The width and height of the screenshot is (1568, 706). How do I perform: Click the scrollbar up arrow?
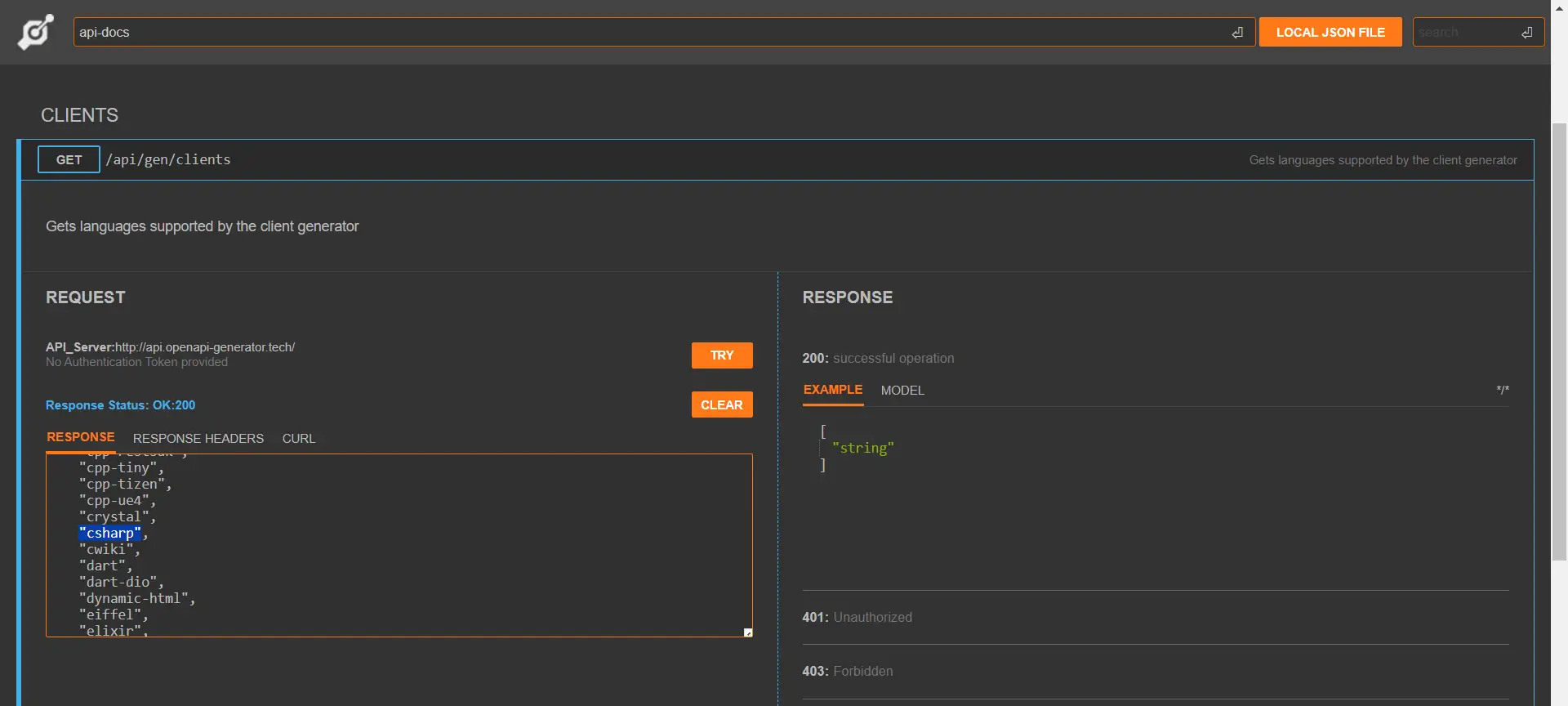tap(1559, 7)
